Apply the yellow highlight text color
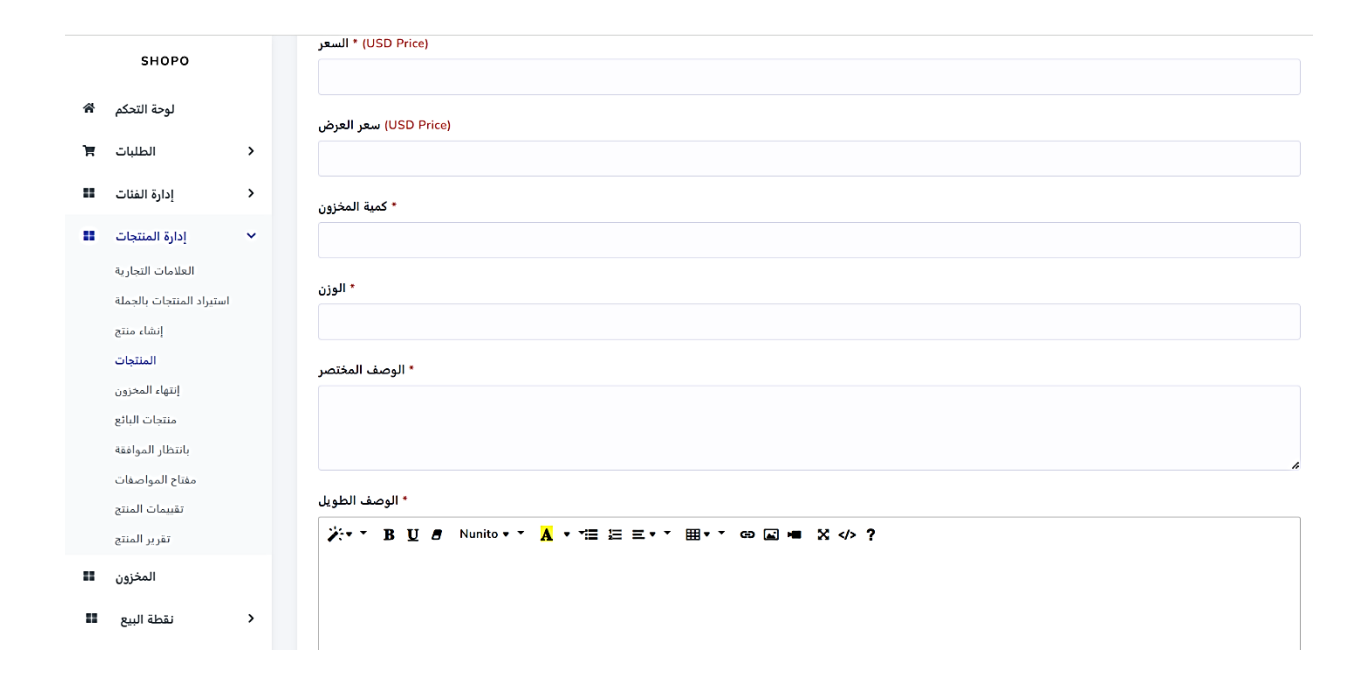The height and width of the screenshot is (685, 1371). (546, 535)
